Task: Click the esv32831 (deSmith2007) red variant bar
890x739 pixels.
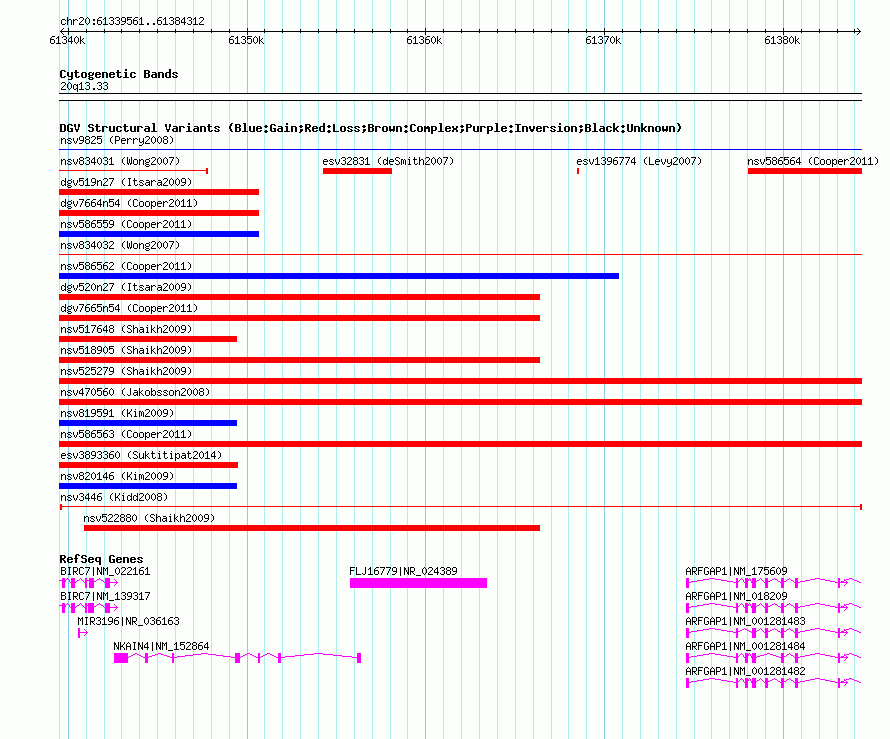Action: [357, 171]
